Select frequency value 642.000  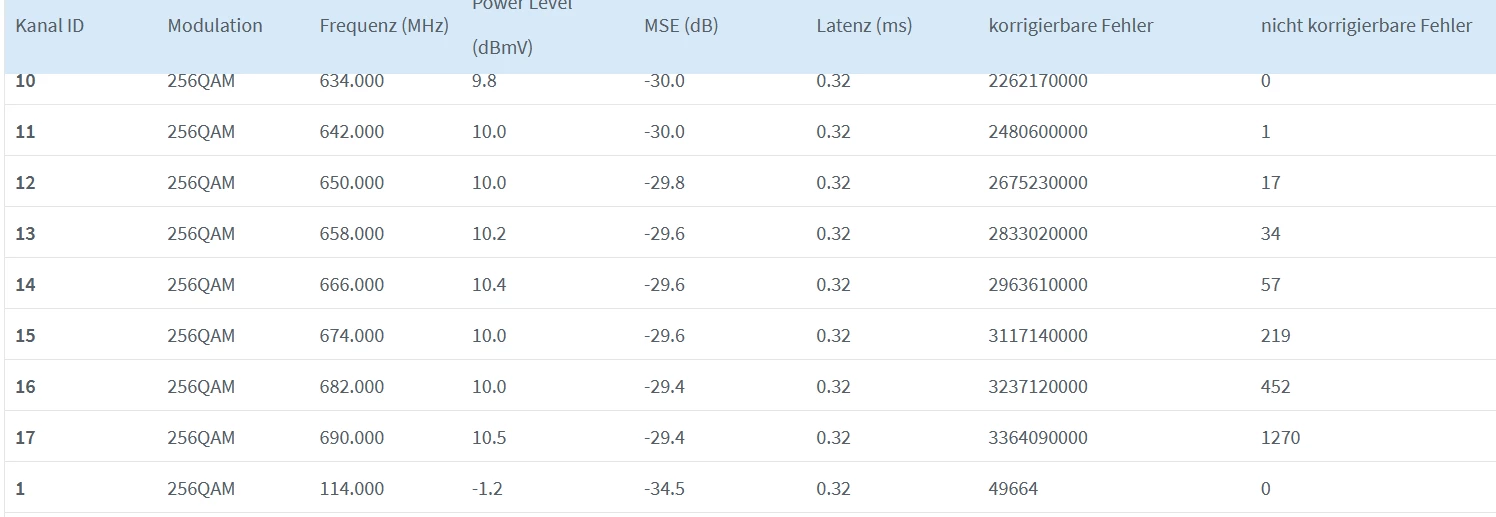(351, 132)
